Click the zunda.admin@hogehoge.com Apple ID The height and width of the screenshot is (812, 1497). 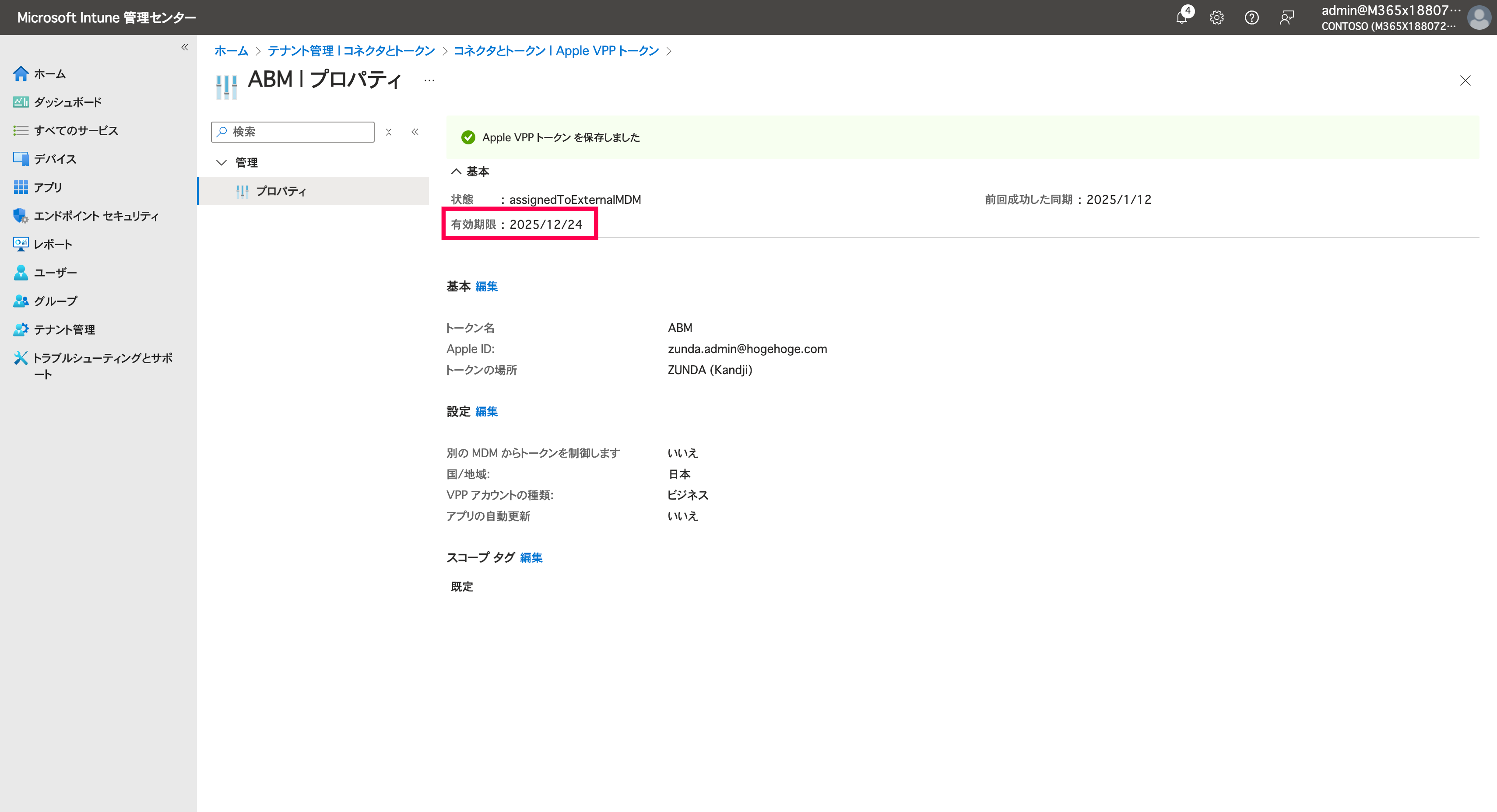(x=747, y=349)
